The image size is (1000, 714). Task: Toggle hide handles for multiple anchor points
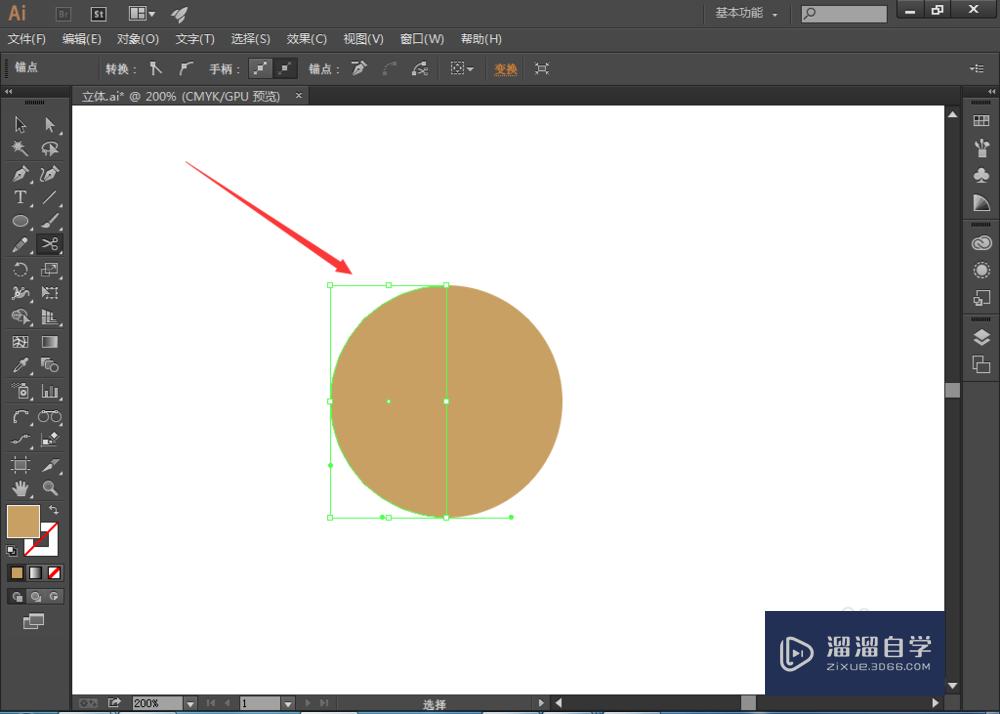pos(286,69)
